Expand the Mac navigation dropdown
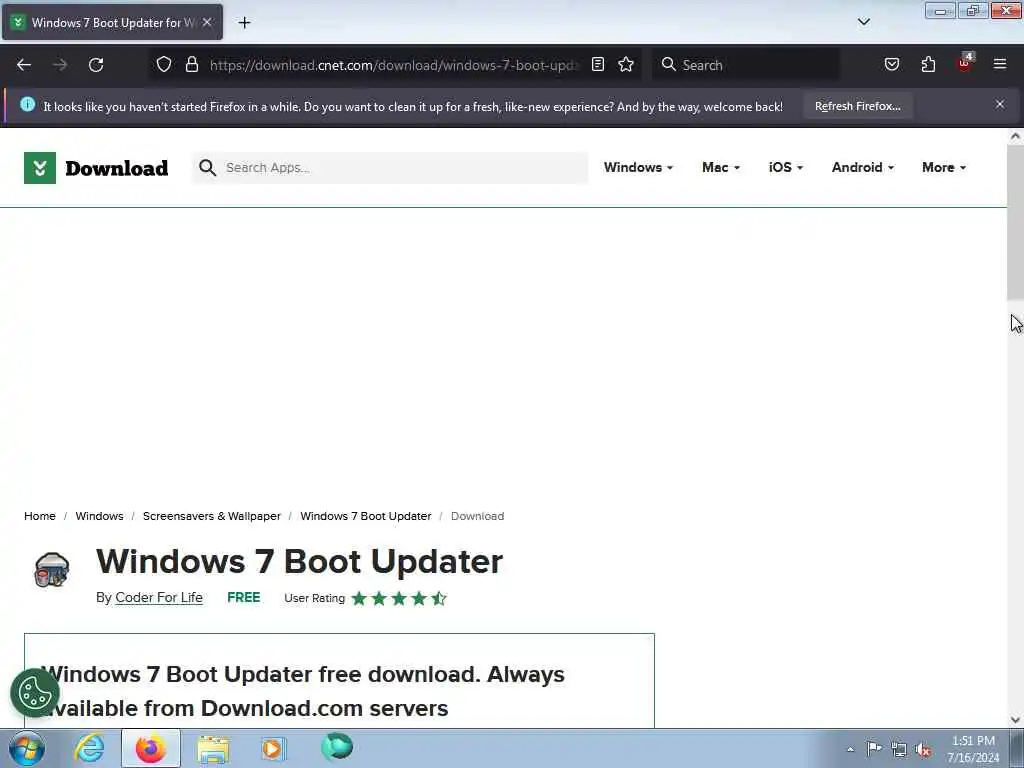 tap(721, 168)
